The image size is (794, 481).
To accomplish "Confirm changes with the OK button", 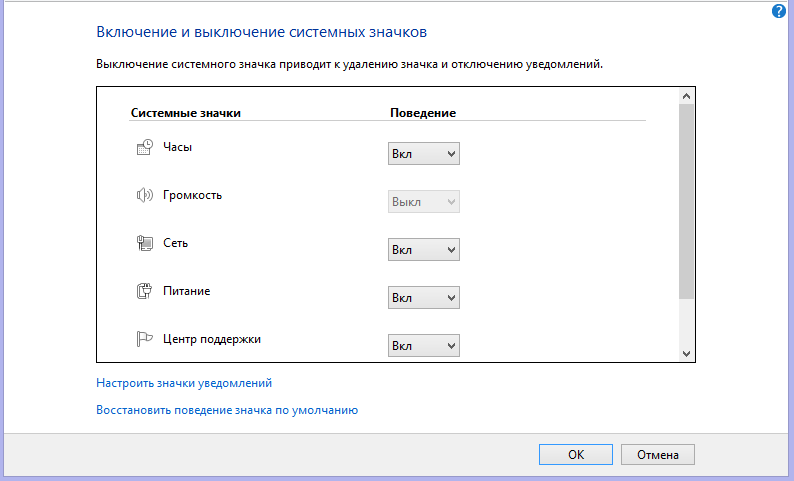I will point(575,454).
